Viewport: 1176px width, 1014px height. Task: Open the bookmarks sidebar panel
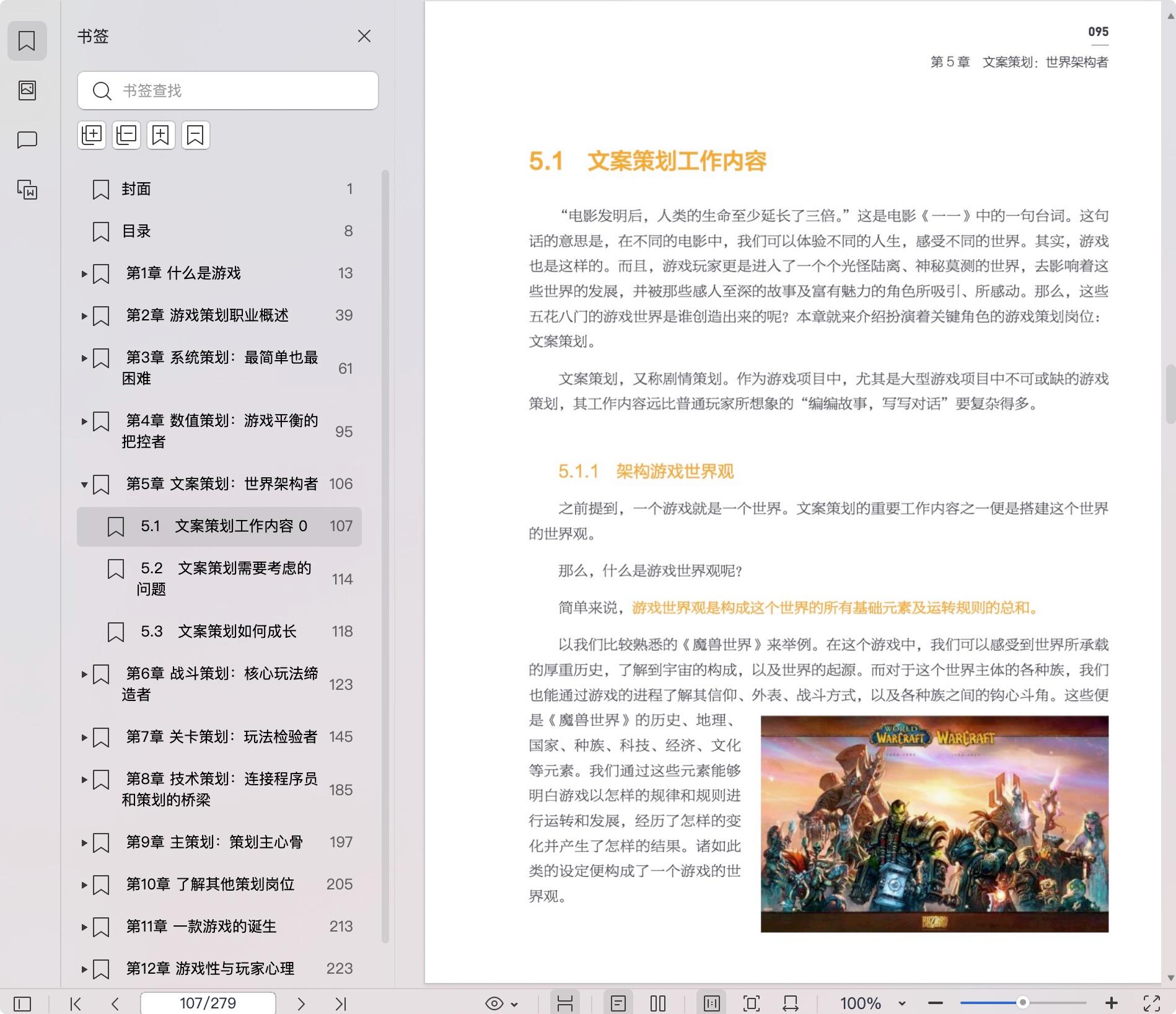(x=27, y=41)
